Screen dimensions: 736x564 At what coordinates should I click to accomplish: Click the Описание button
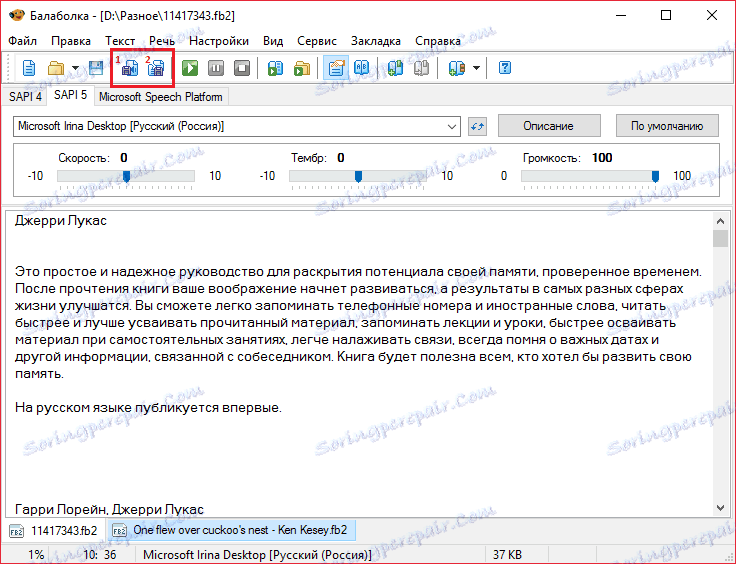point(549,126)
